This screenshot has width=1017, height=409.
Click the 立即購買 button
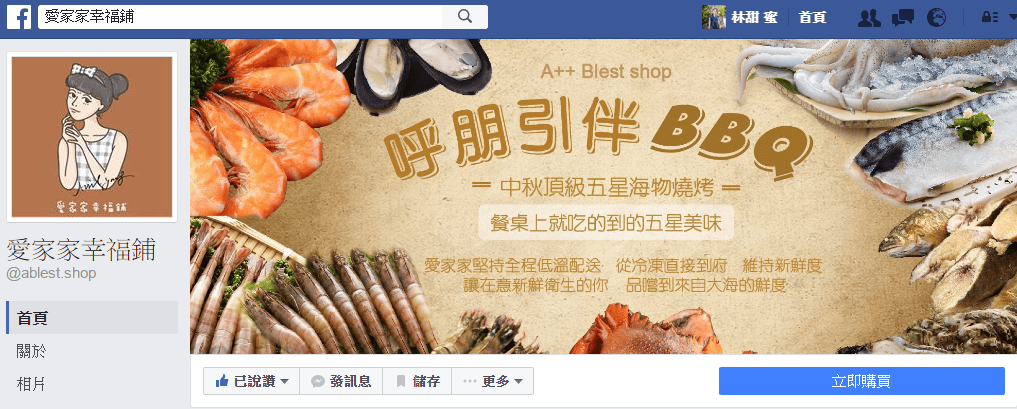tap(861, 381)
